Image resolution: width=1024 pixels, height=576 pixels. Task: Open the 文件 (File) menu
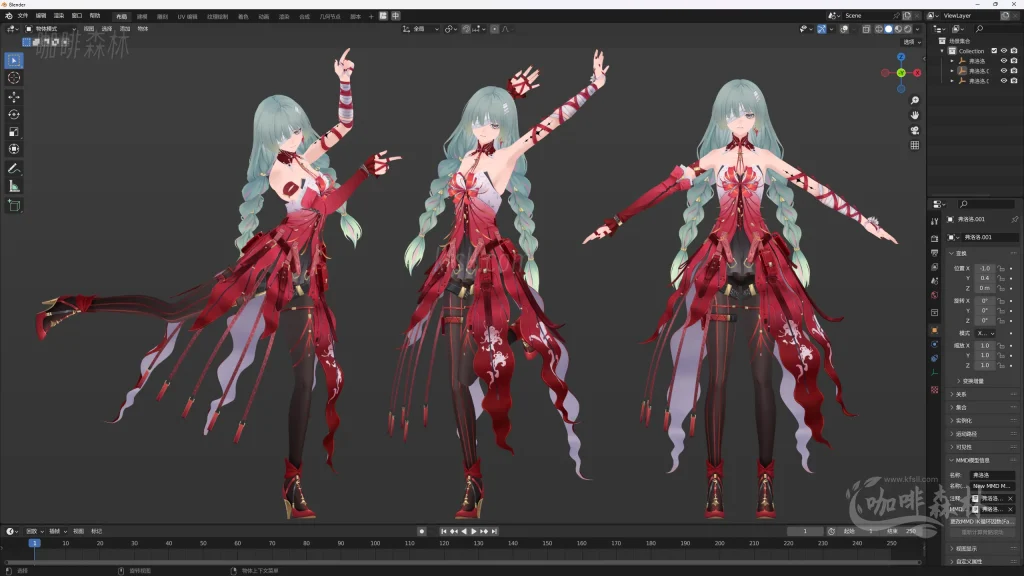point(23,16)
